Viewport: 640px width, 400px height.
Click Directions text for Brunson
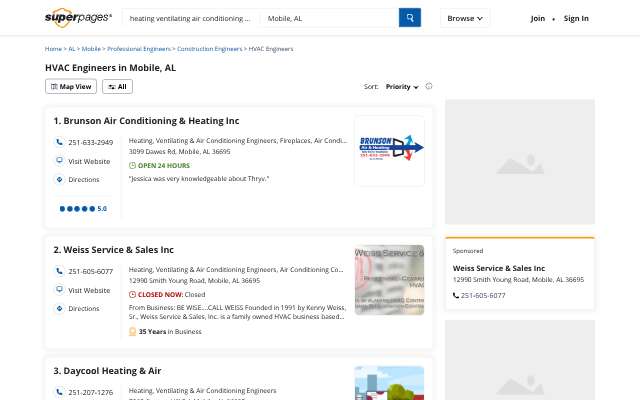click(84, 180)
